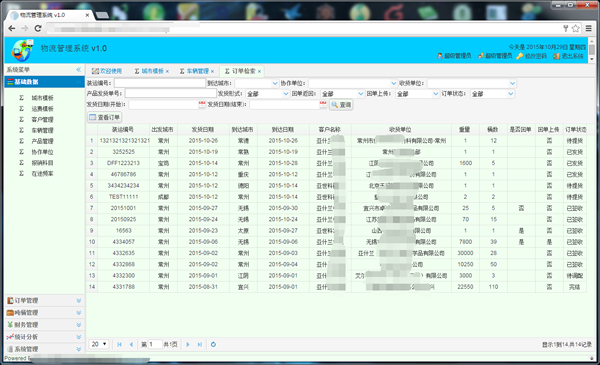Viewport: 600px width, 365px height.
Task: Open the 发货形式 dropdown
Action: [x=285, y=94]
